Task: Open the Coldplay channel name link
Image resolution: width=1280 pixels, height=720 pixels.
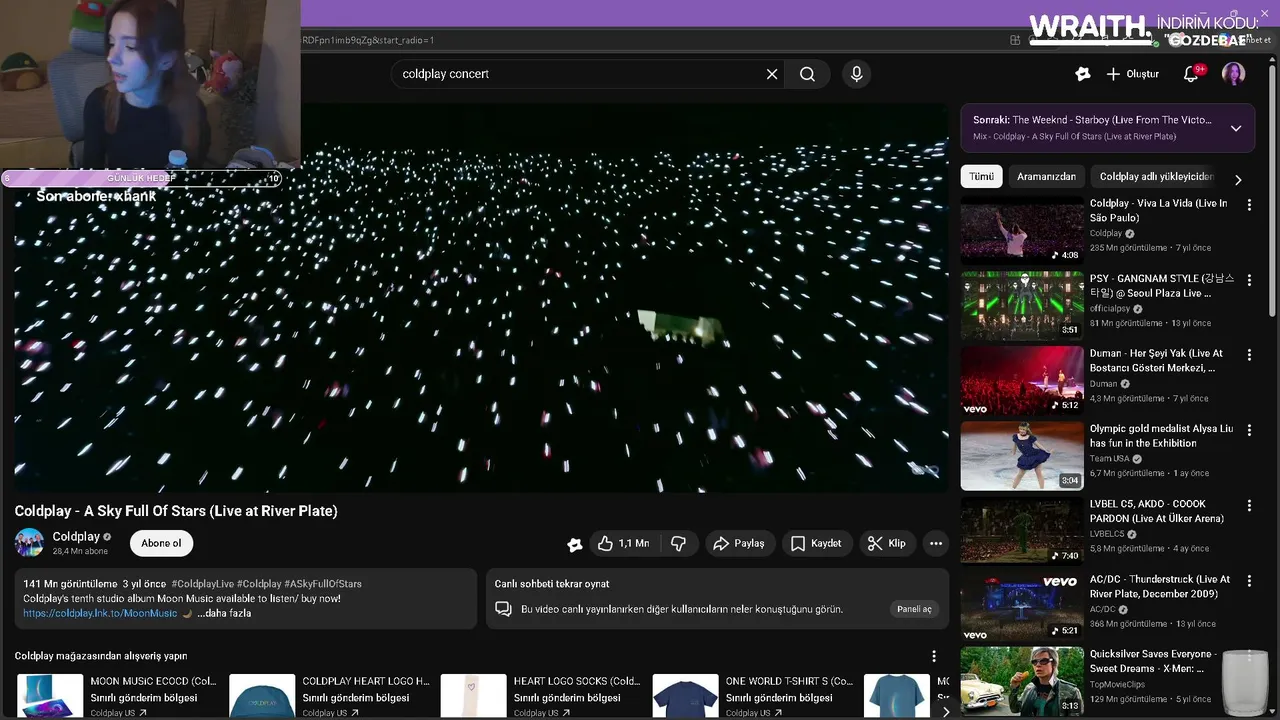Action: (76, 537)
